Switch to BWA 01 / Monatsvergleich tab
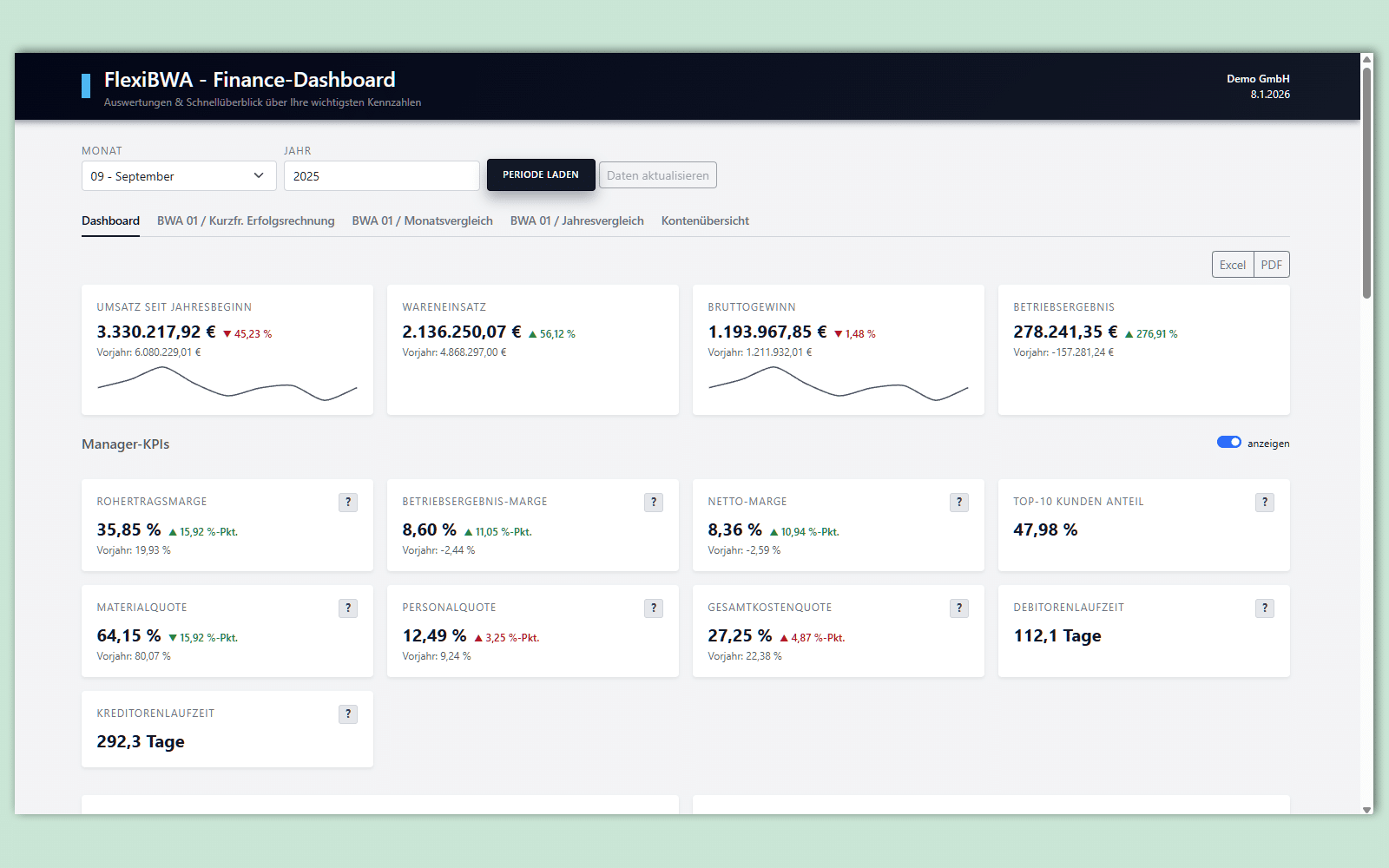The width and height of the screenshot is (1389, 868). [x=422, y=221]
